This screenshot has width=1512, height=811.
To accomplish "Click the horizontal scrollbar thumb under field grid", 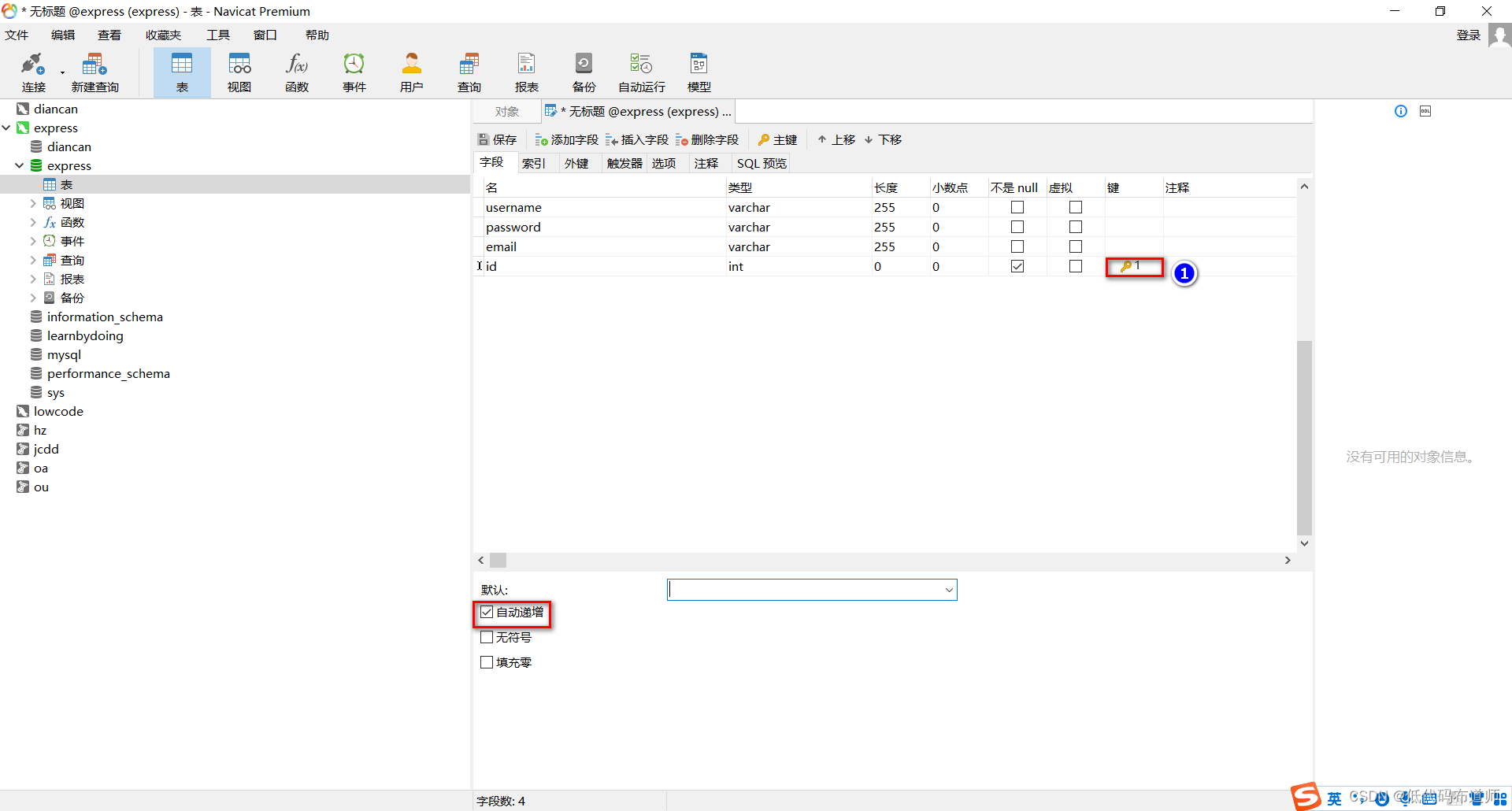I will tap(498, 561).
